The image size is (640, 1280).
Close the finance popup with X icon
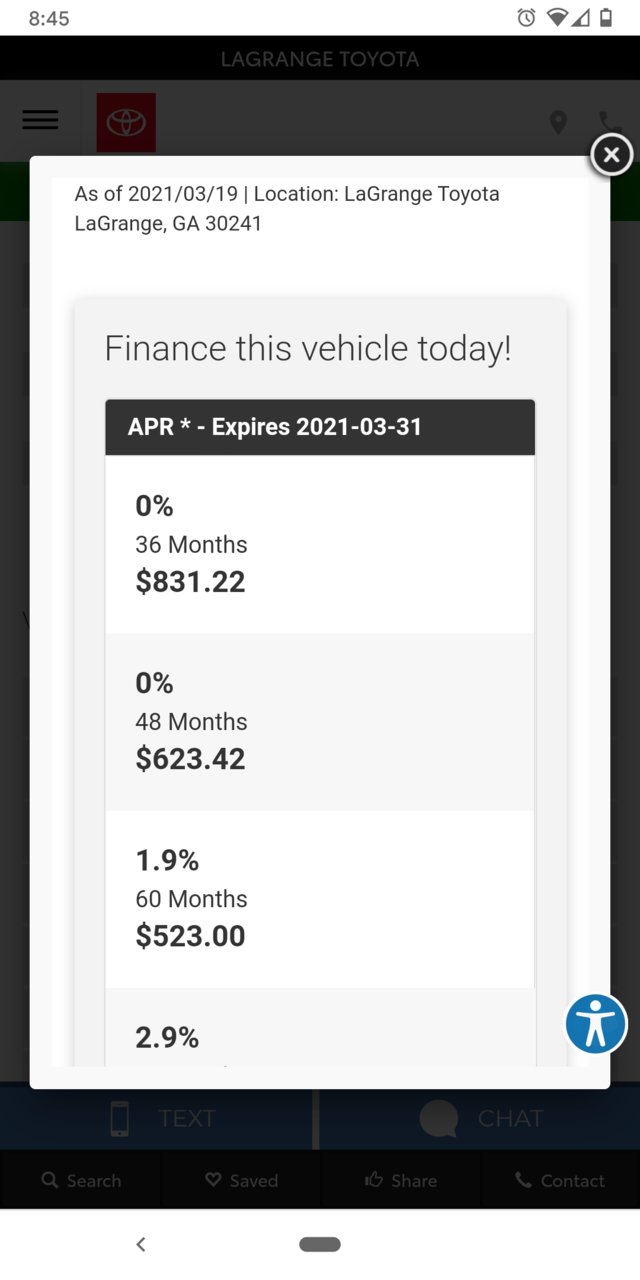pyautogui.click(x=612, y=155)
